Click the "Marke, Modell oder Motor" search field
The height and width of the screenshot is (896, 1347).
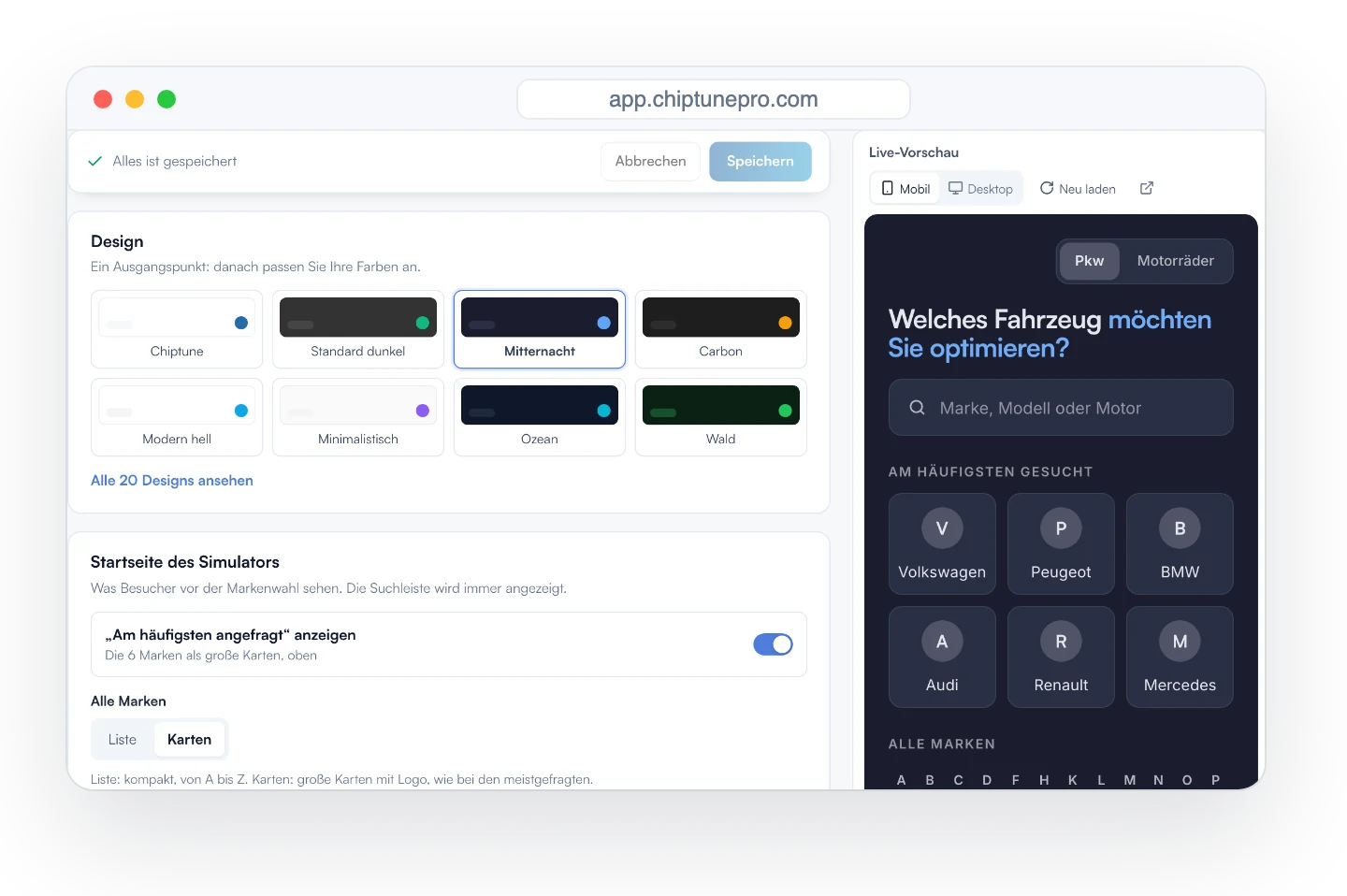[x=1061, y=408]
